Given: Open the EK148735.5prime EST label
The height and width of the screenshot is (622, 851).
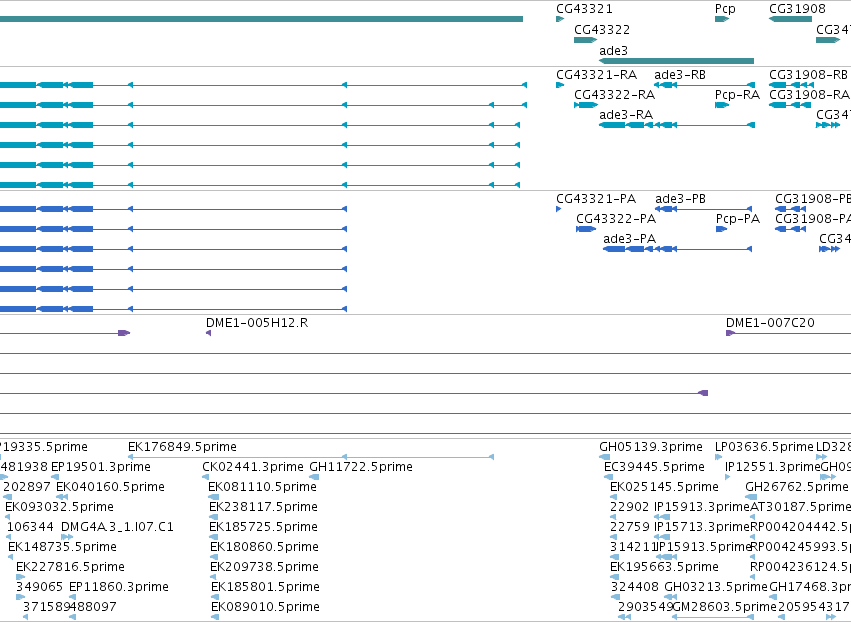Looking at the screenshot, I should pyautogui.click(x=62, y=547).
